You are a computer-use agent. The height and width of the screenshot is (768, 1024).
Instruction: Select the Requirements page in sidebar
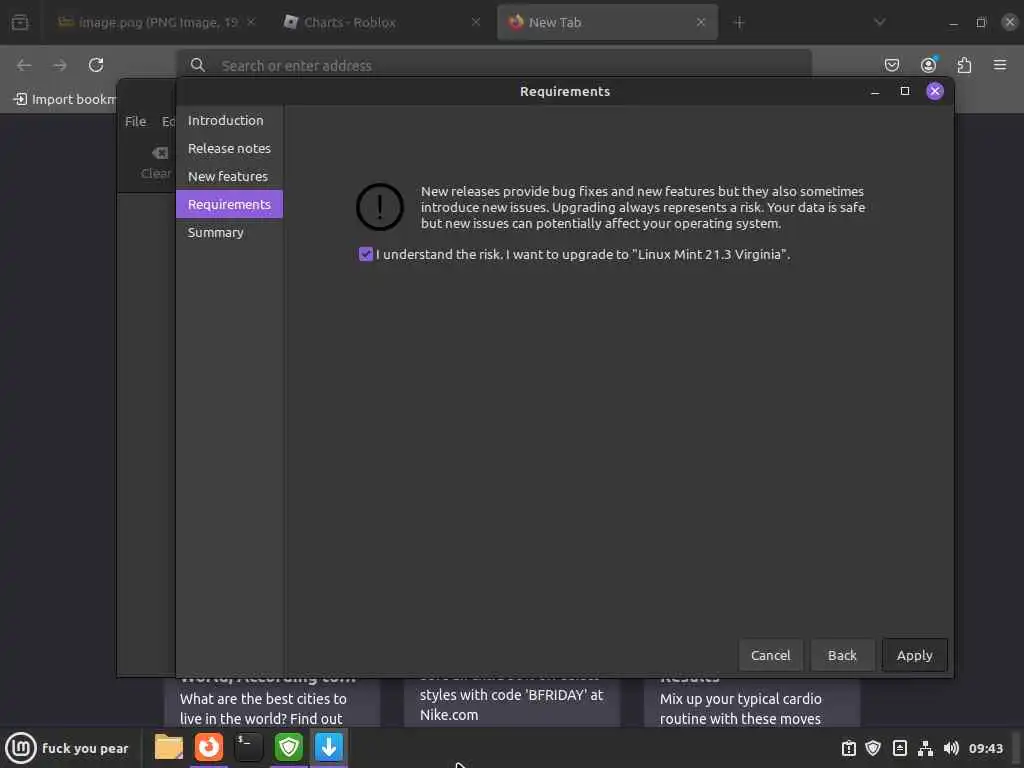(x=229, y=204)
